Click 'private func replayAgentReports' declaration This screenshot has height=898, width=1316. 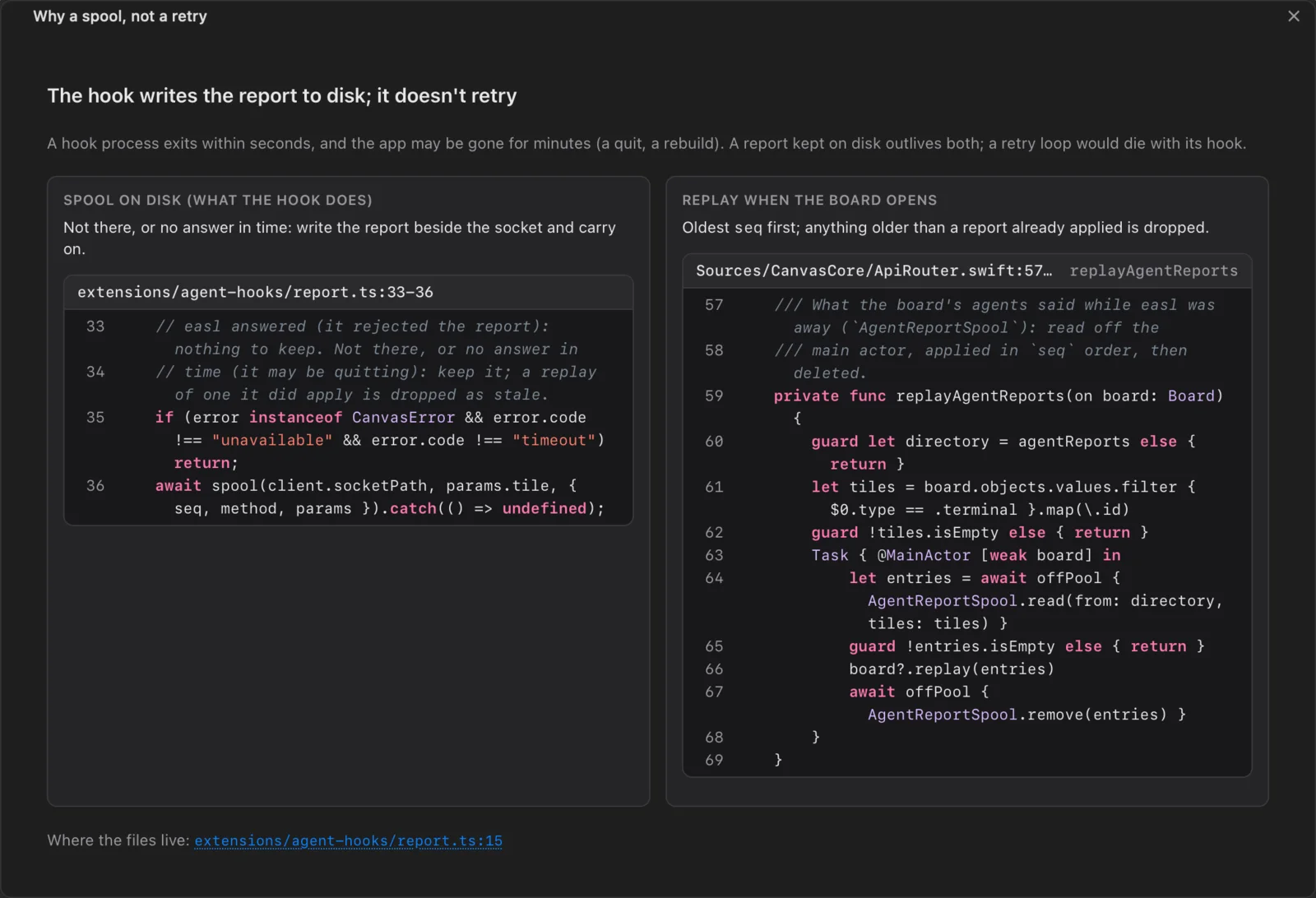coord(999,396)
